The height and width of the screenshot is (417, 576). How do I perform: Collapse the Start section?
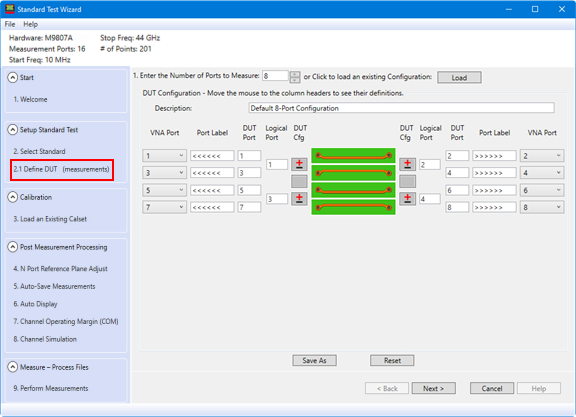tap(12, 78)
